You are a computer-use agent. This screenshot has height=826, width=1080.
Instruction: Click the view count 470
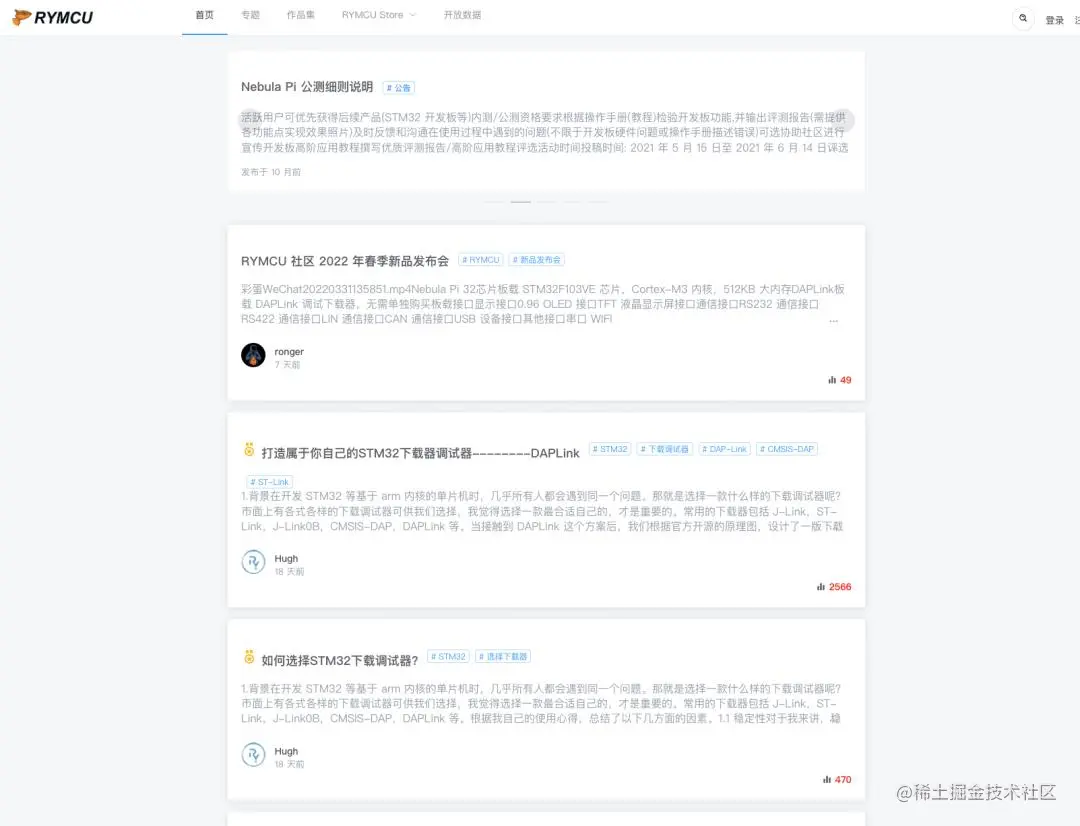[x=843, y=780]
